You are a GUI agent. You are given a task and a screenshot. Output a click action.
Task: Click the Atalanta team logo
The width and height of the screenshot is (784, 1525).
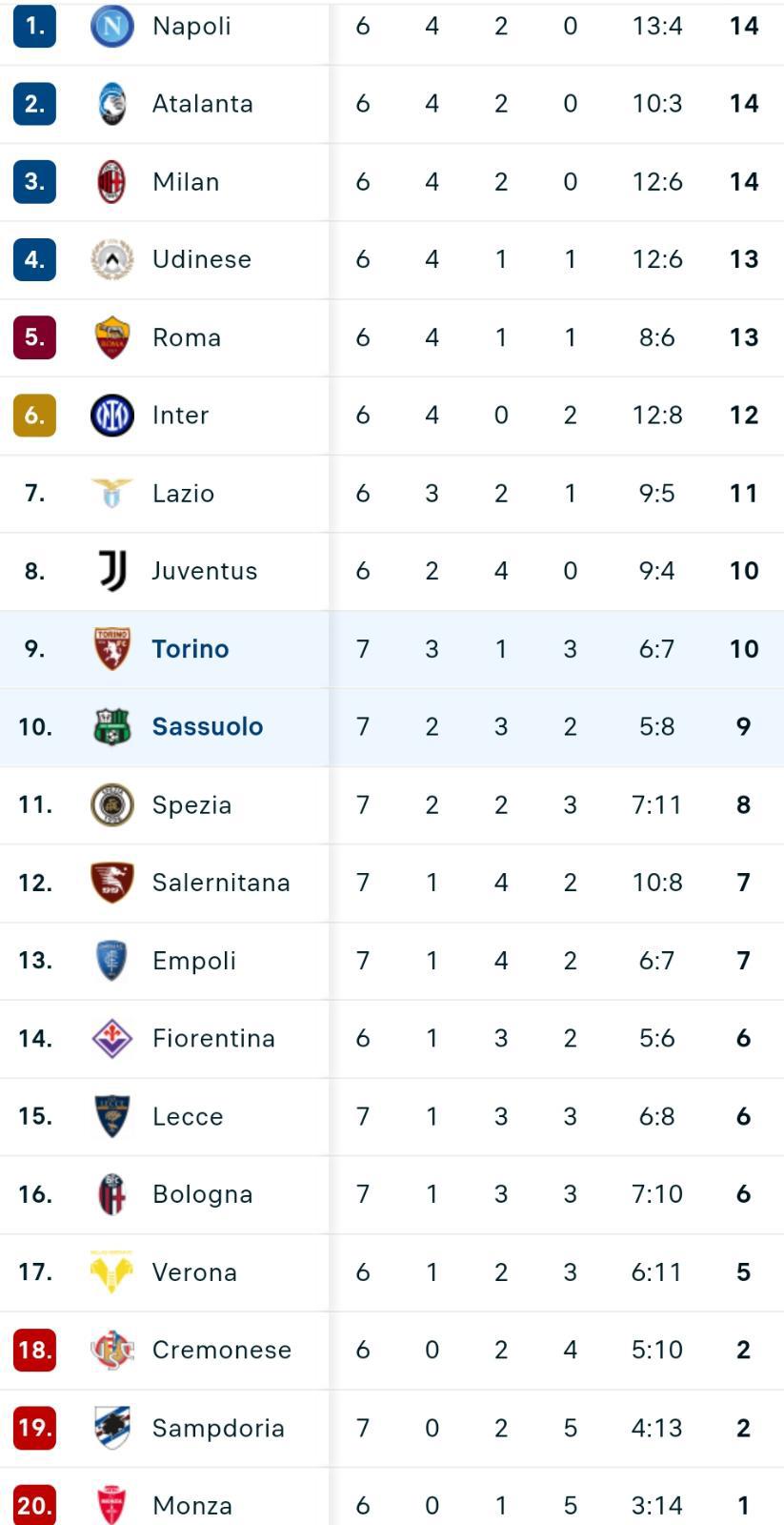click(x=111, y=104)
